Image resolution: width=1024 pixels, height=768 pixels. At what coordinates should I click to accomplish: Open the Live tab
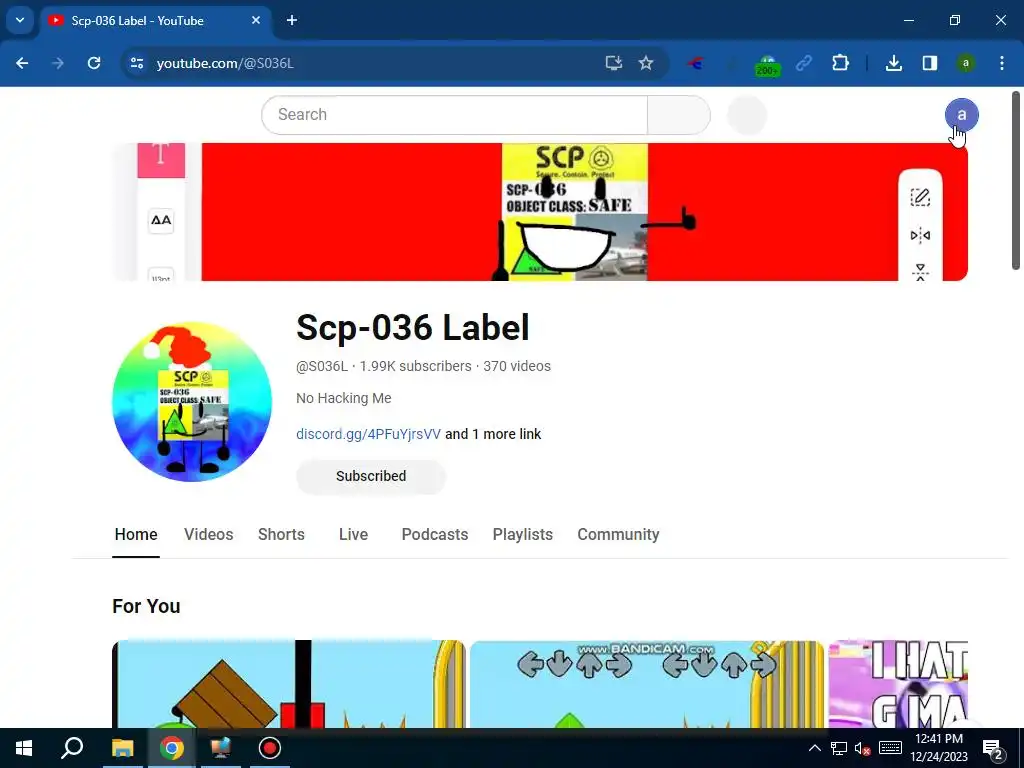coord(353,534)
